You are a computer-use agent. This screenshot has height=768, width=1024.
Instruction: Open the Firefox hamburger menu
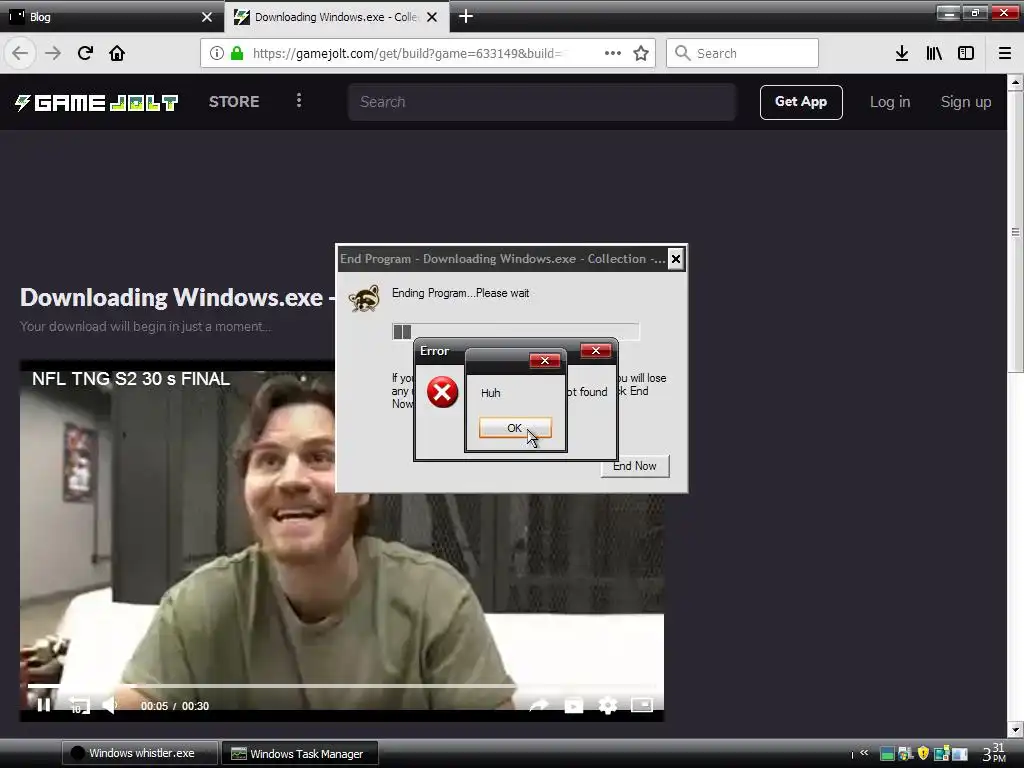click(x=1004, y=53)
